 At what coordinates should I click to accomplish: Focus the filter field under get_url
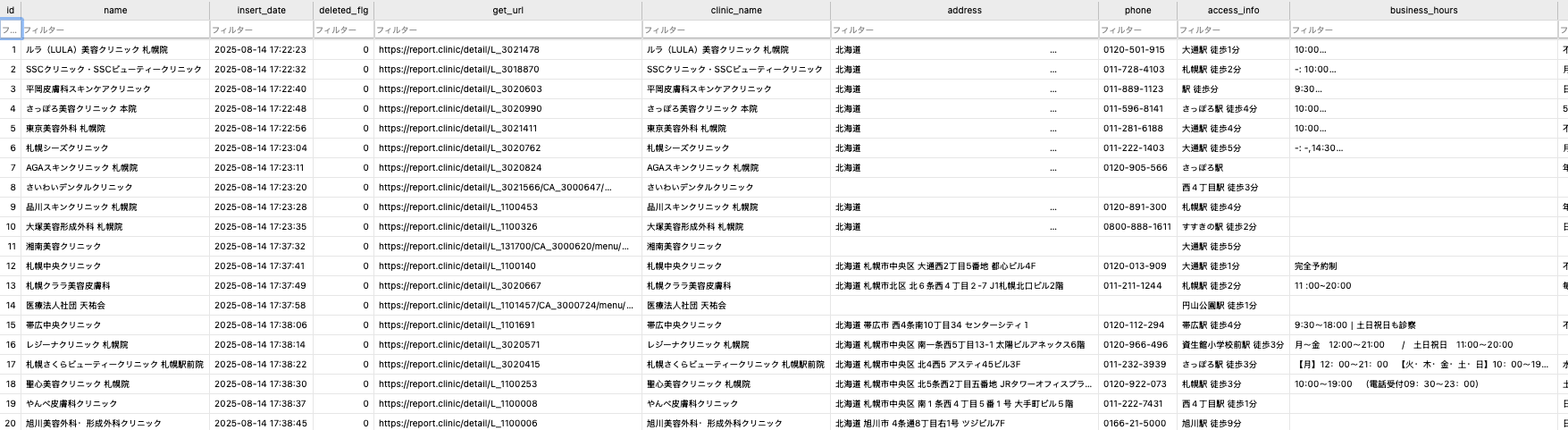point(507,30)
